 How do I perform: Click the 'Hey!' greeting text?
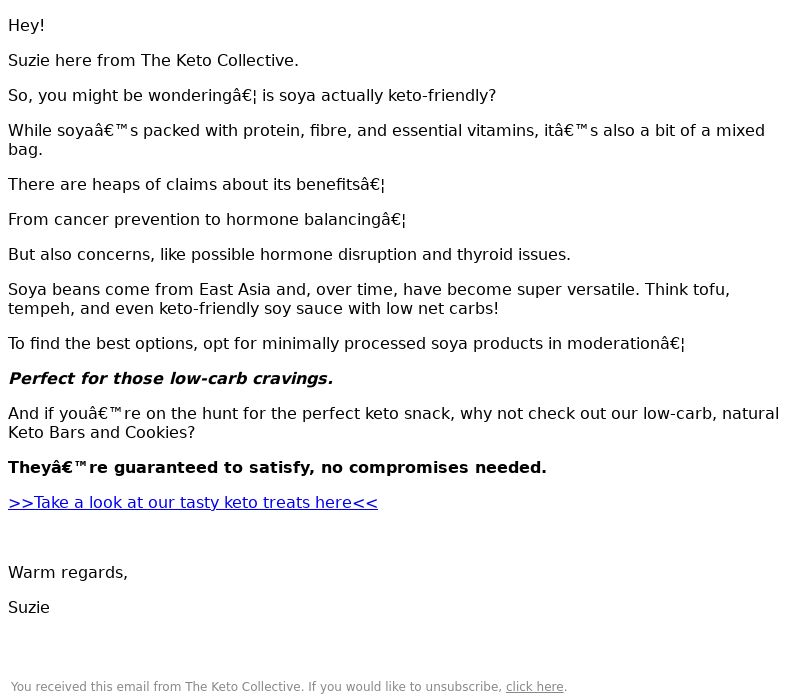tap(26, 26)
